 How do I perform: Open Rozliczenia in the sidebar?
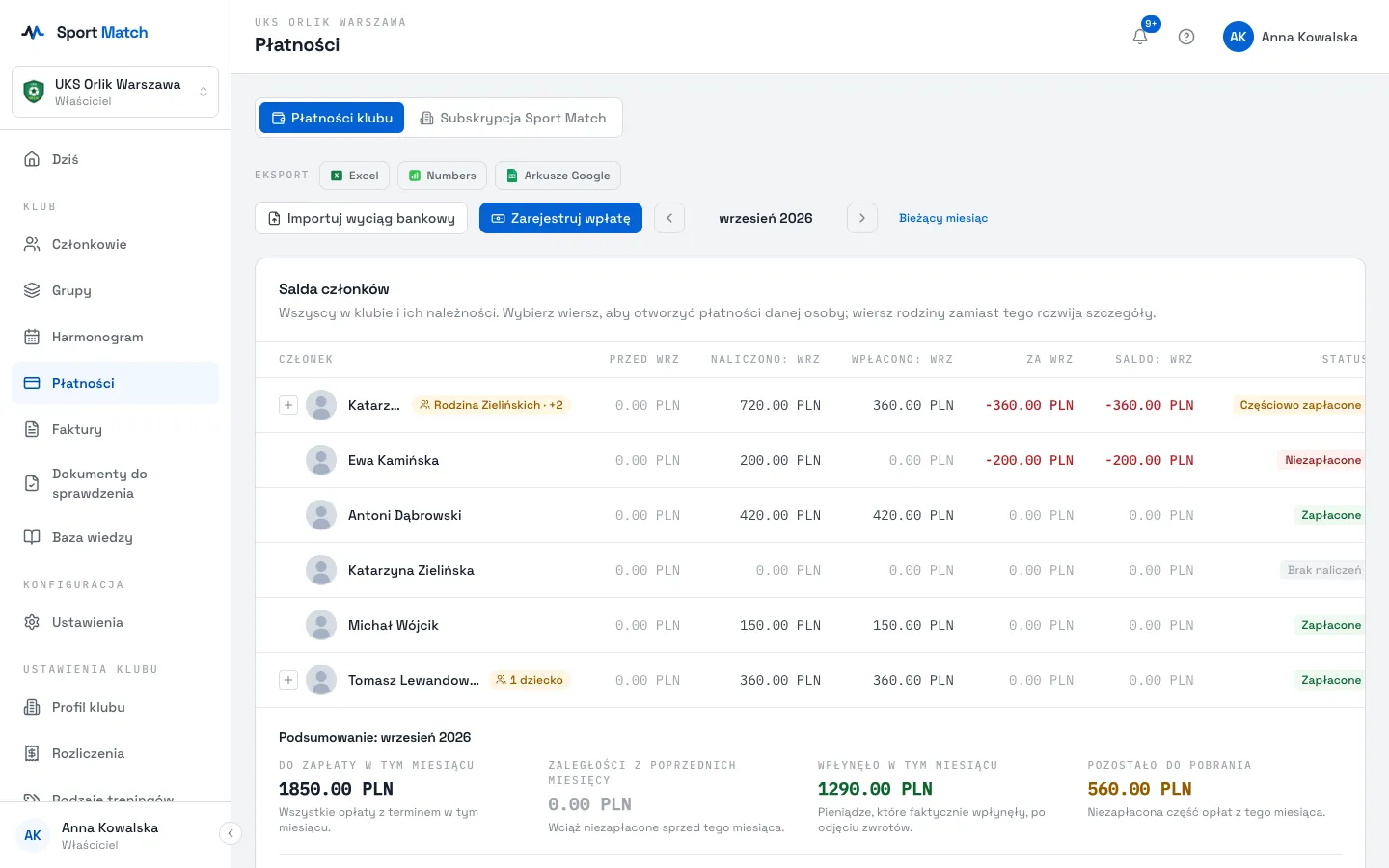tap(115, 753)
